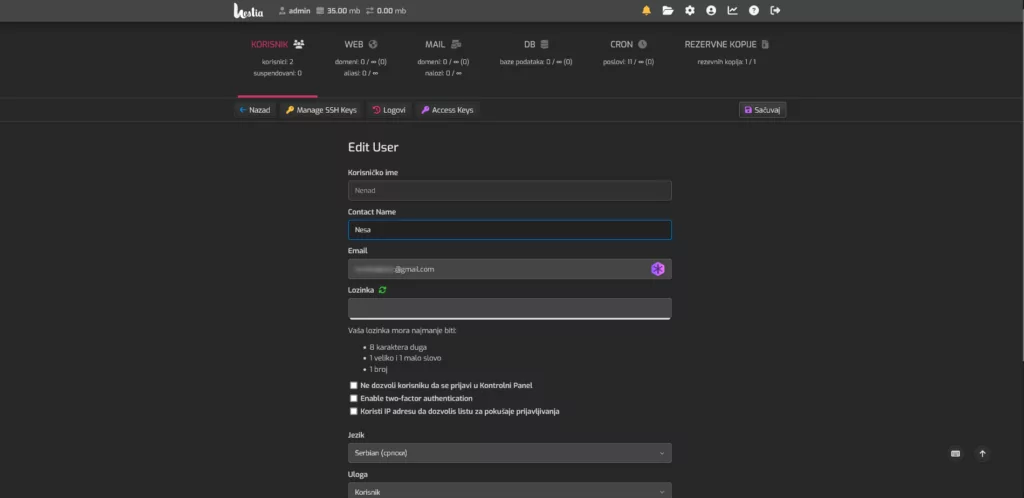1024x498 pixels.
Task: Go back with the Nazad button
Action: 255,110
